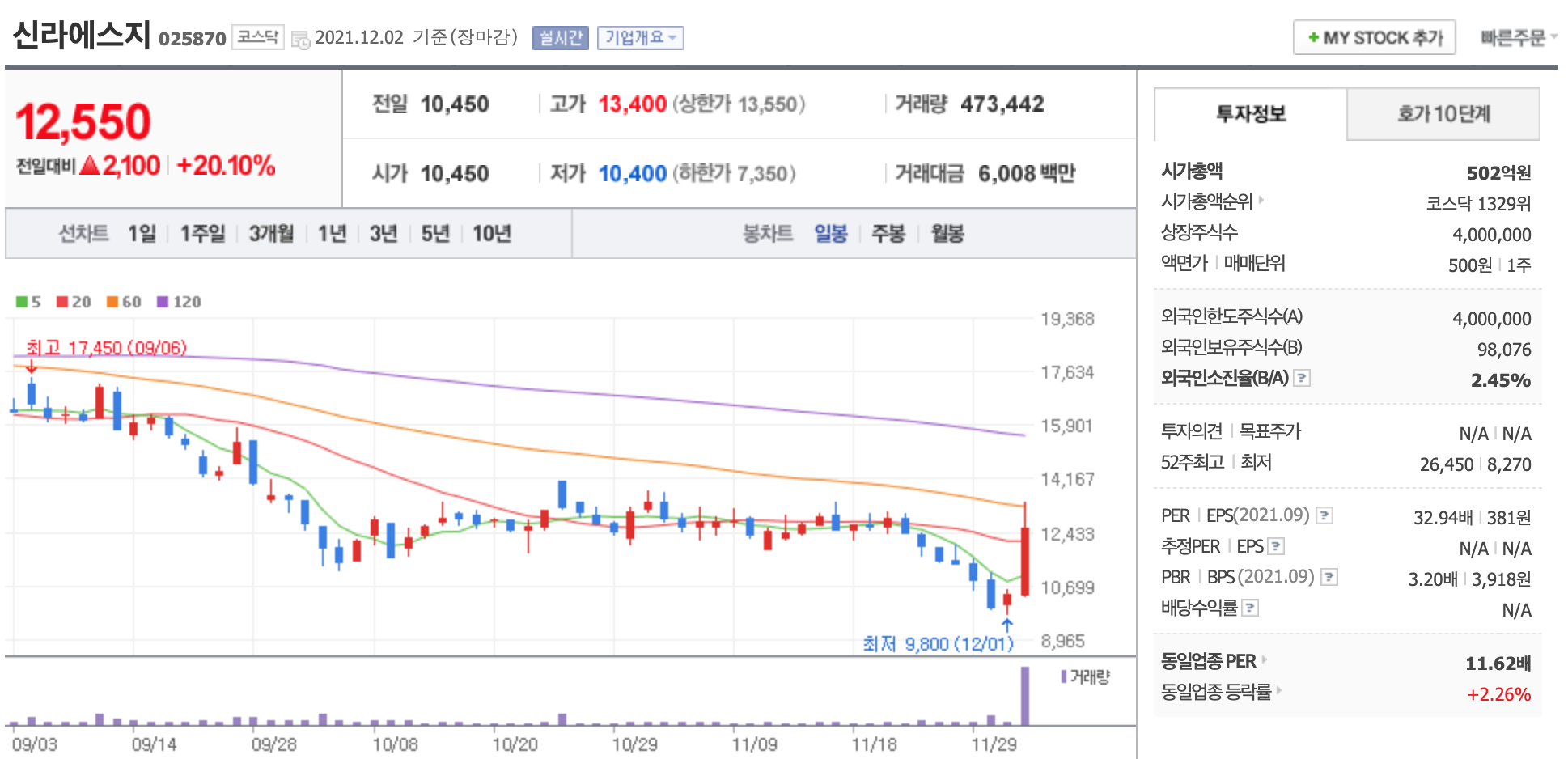Click the purple 120-day moving average legend
Viewport: 1568px width, 759px height.
pos(179,302)
